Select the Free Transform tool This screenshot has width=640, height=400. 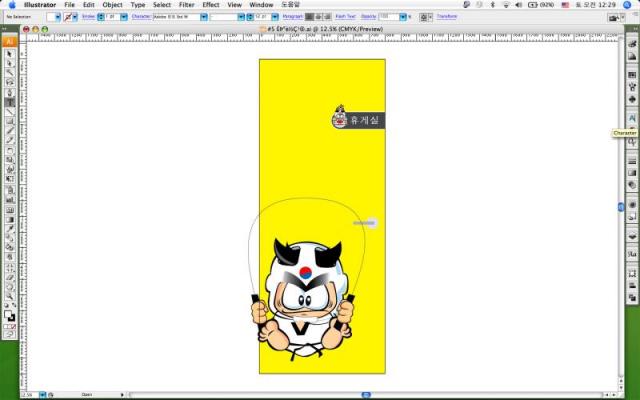coord(10,179)
